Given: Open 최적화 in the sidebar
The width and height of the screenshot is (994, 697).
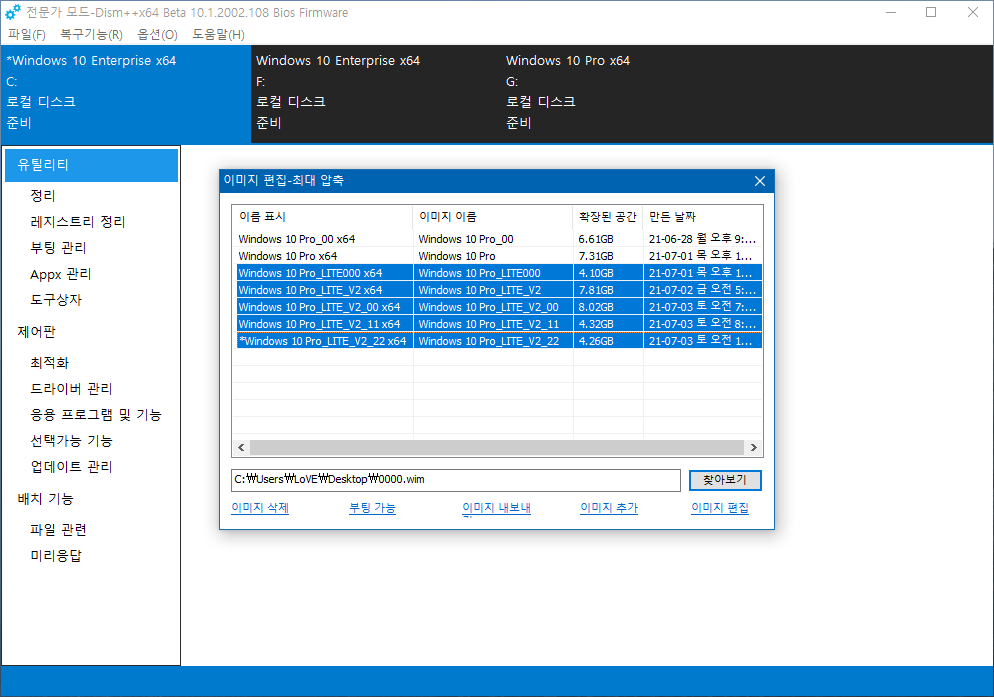Looking at the screenshot, I should tap(49, 363).
